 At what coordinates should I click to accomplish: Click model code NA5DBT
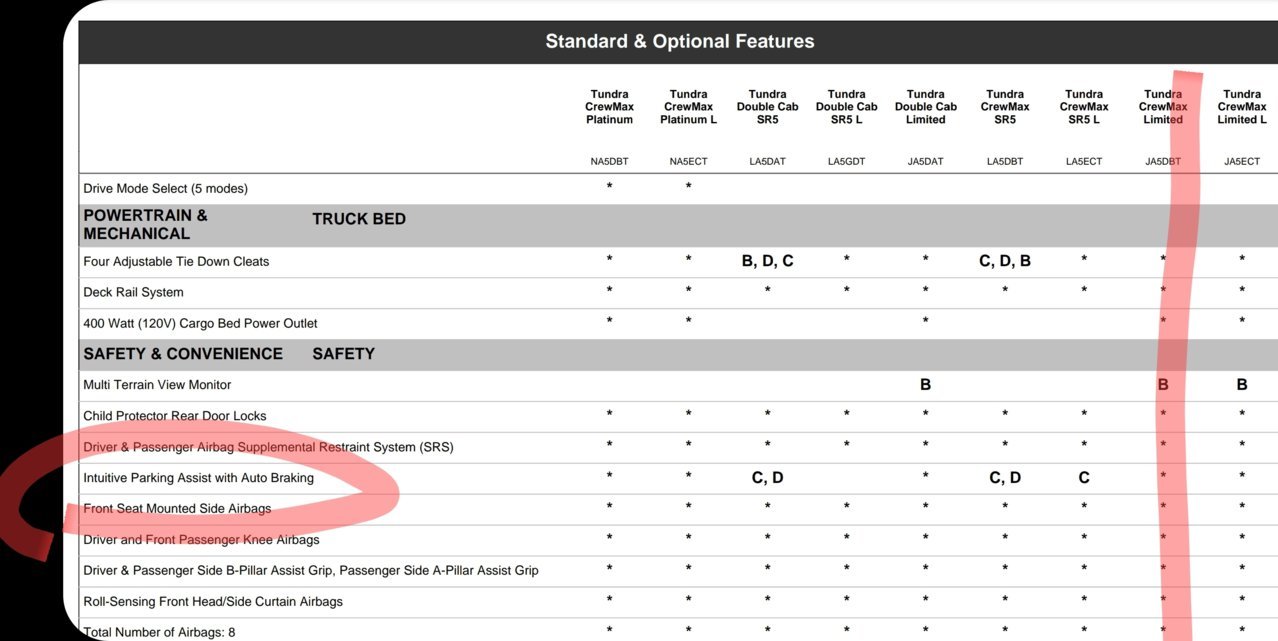click(609, 161)
